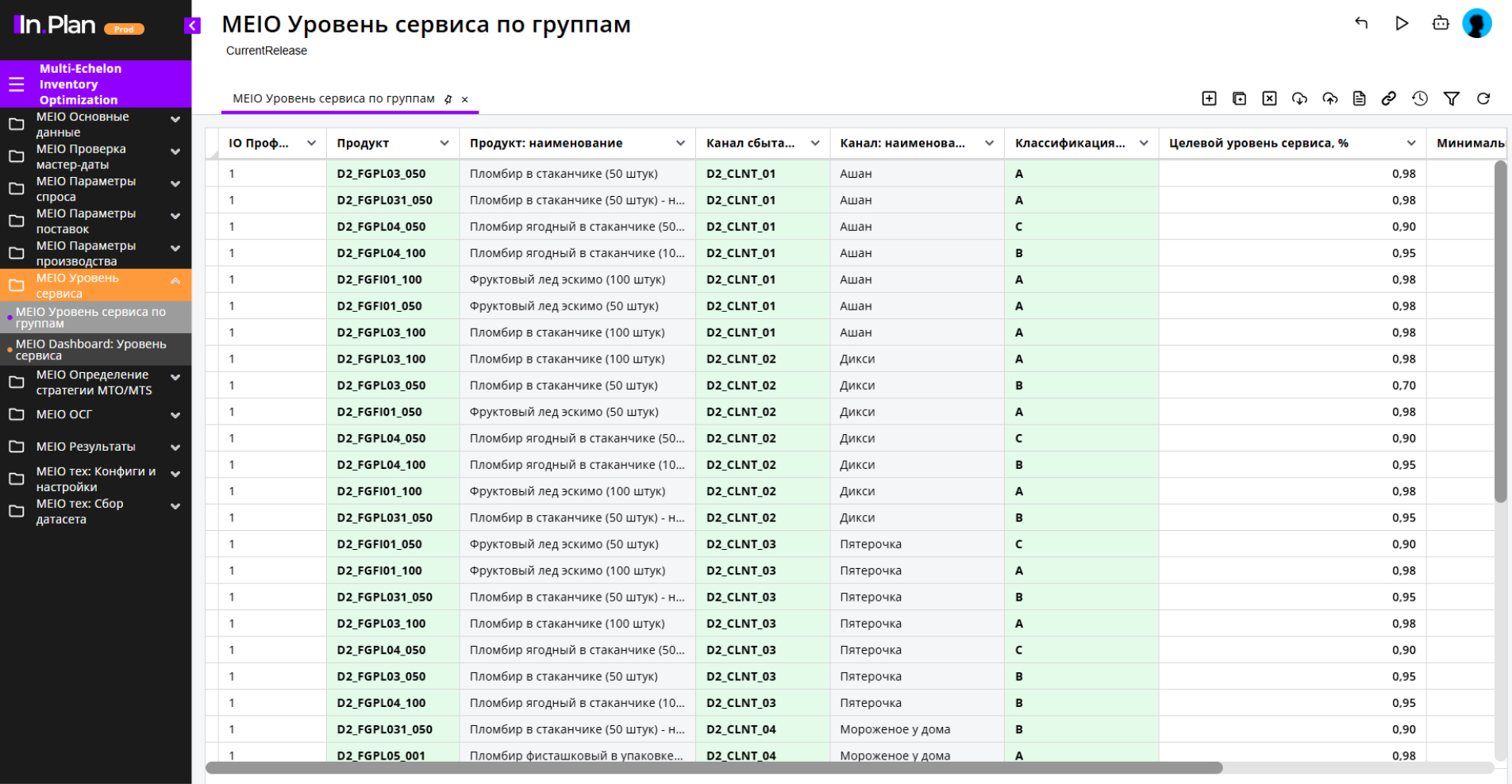Collapse the sidebar with the purple arrow
The width and height of the screenshot is (1512, 784).
(x=192, y=25)
